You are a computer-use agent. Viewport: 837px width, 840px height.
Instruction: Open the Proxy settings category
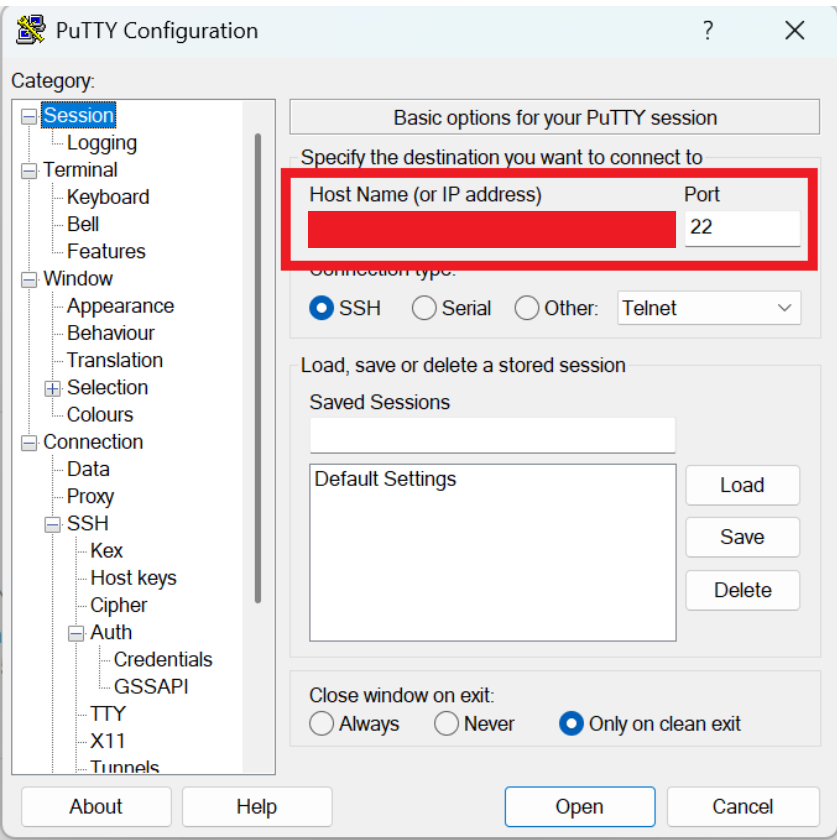pos(91,497)
